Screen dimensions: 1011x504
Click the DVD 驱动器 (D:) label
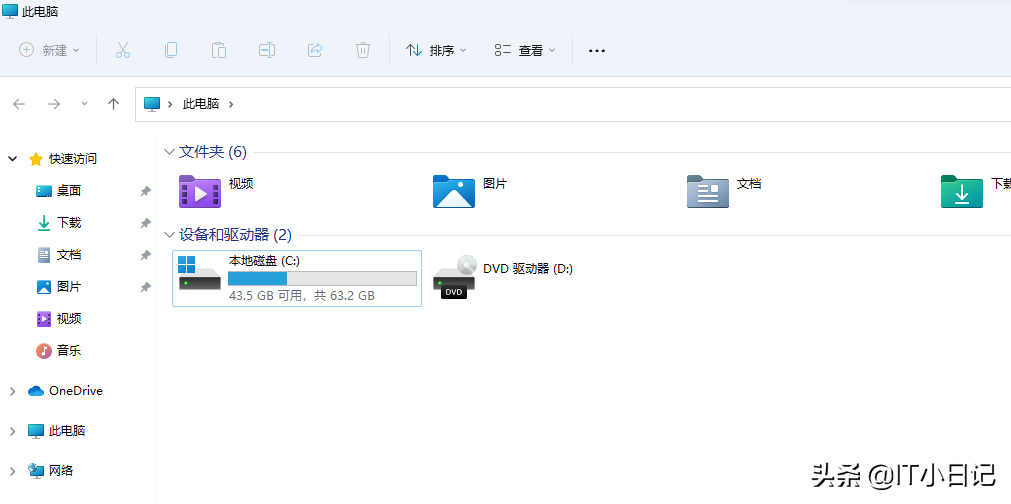528,269
